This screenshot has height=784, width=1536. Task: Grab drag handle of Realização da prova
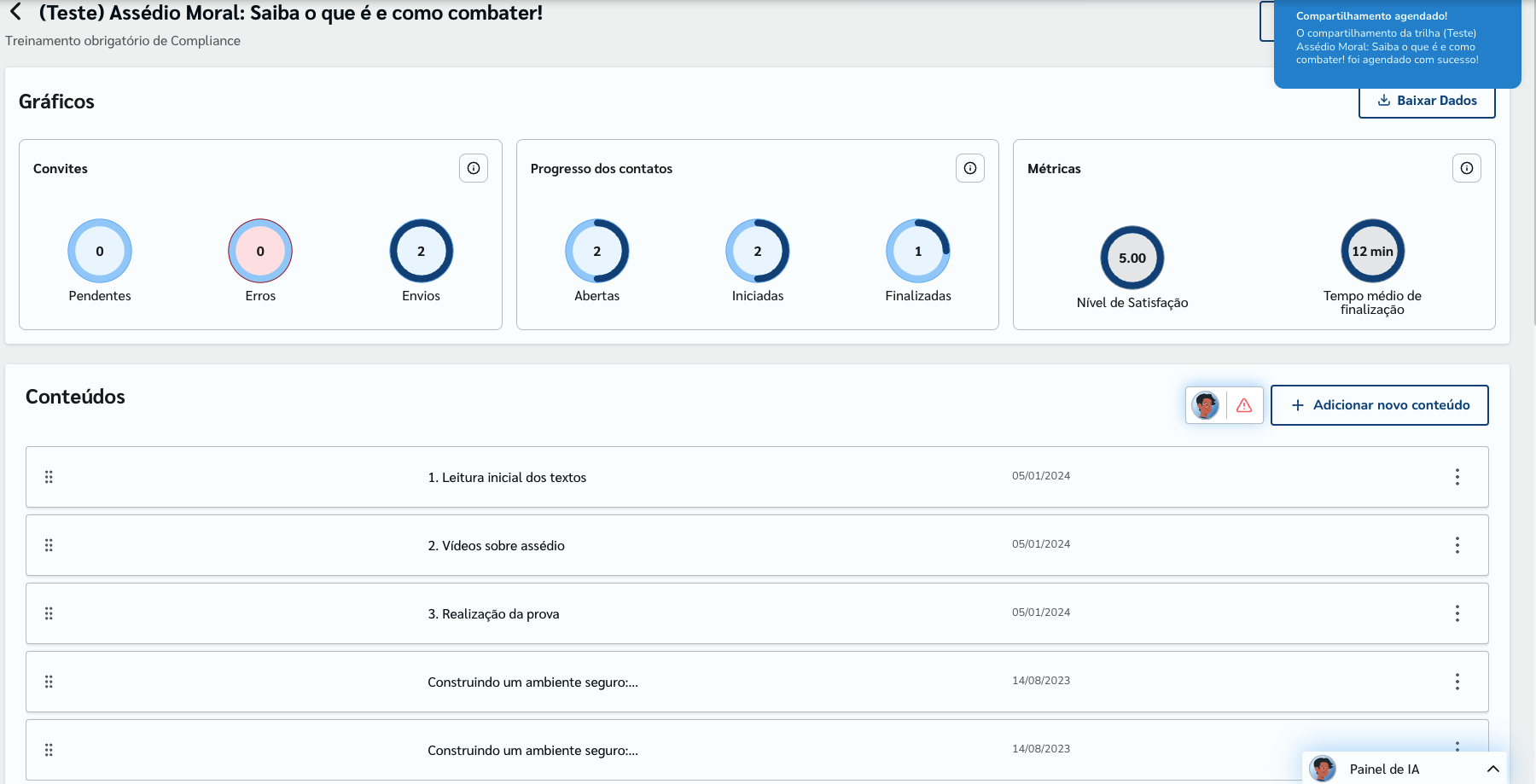[49, 613]
